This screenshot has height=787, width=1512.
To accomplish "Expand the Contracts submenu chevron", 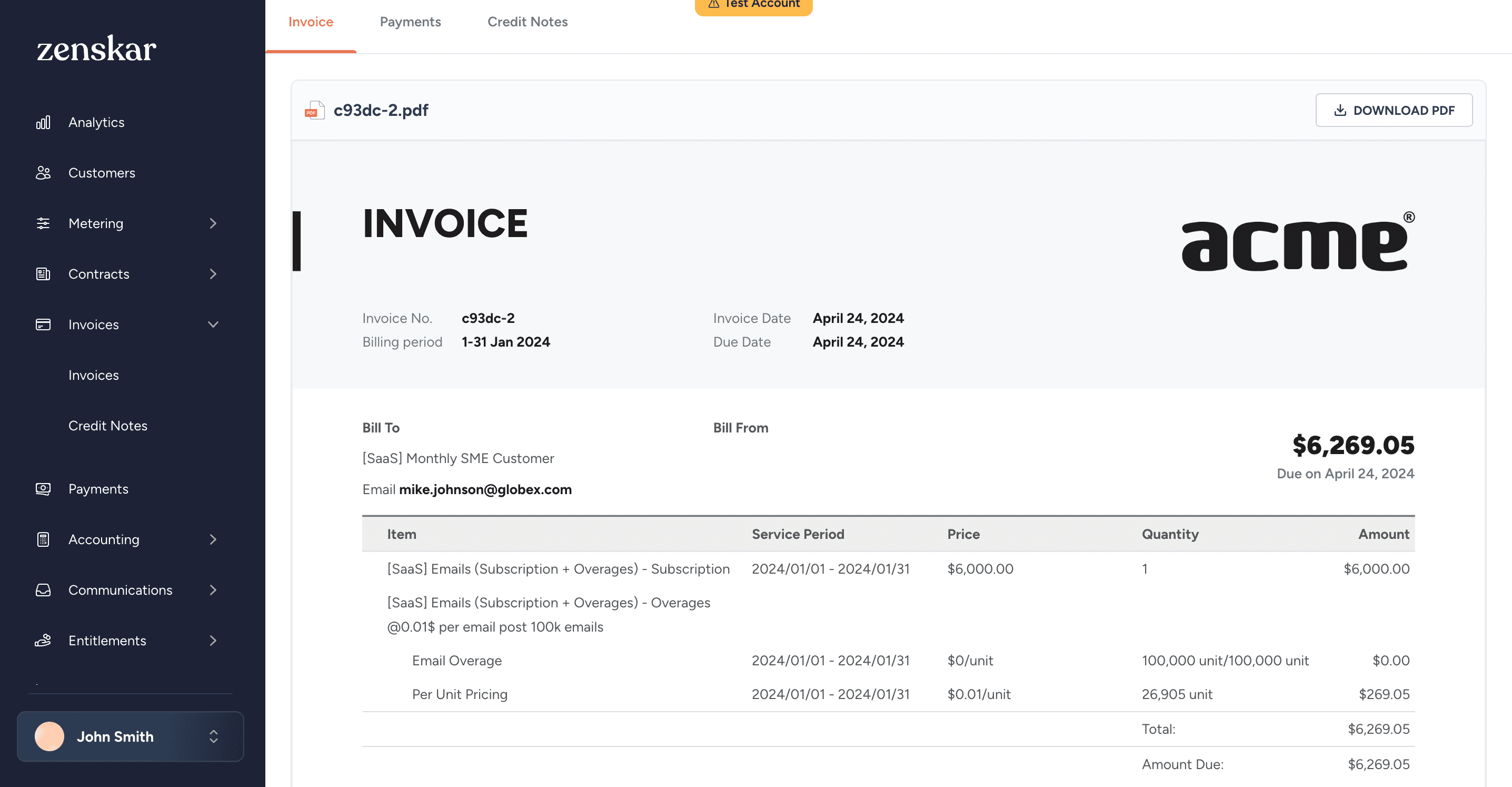I will coord(213,274).
